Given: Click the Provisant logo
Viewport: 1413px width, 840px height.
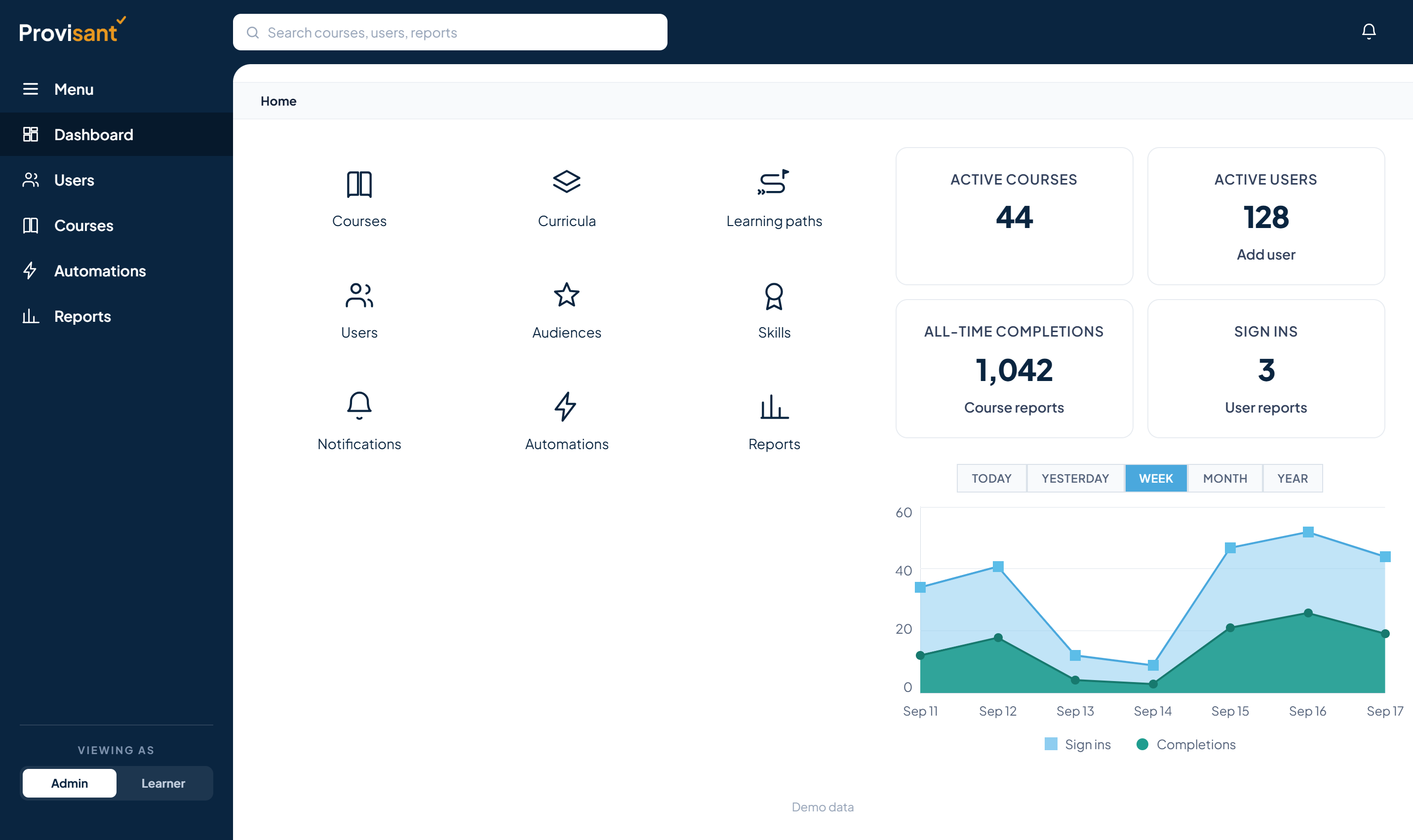Looking at the screenshot, I should pos(72,30).
